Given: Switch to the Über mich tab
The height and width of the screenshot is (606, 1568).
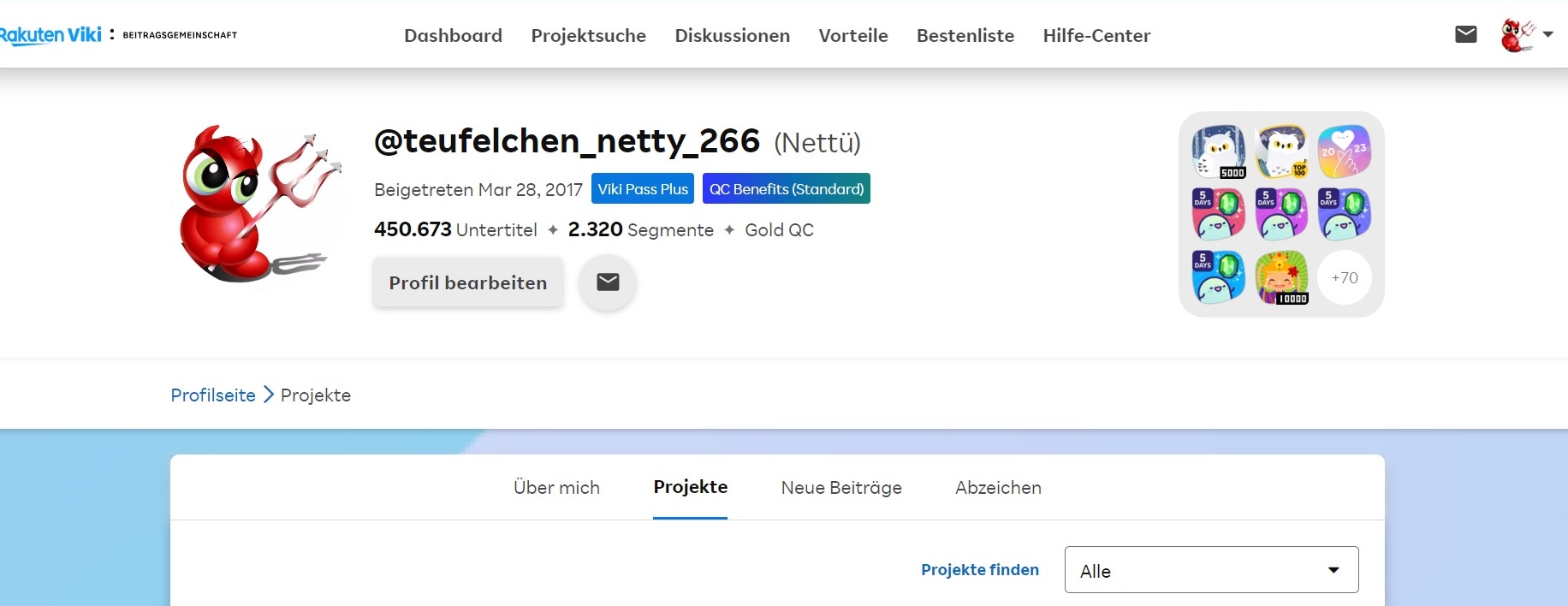Looking at the screenshot, I should pyautogui.click(x=556, y=488).
